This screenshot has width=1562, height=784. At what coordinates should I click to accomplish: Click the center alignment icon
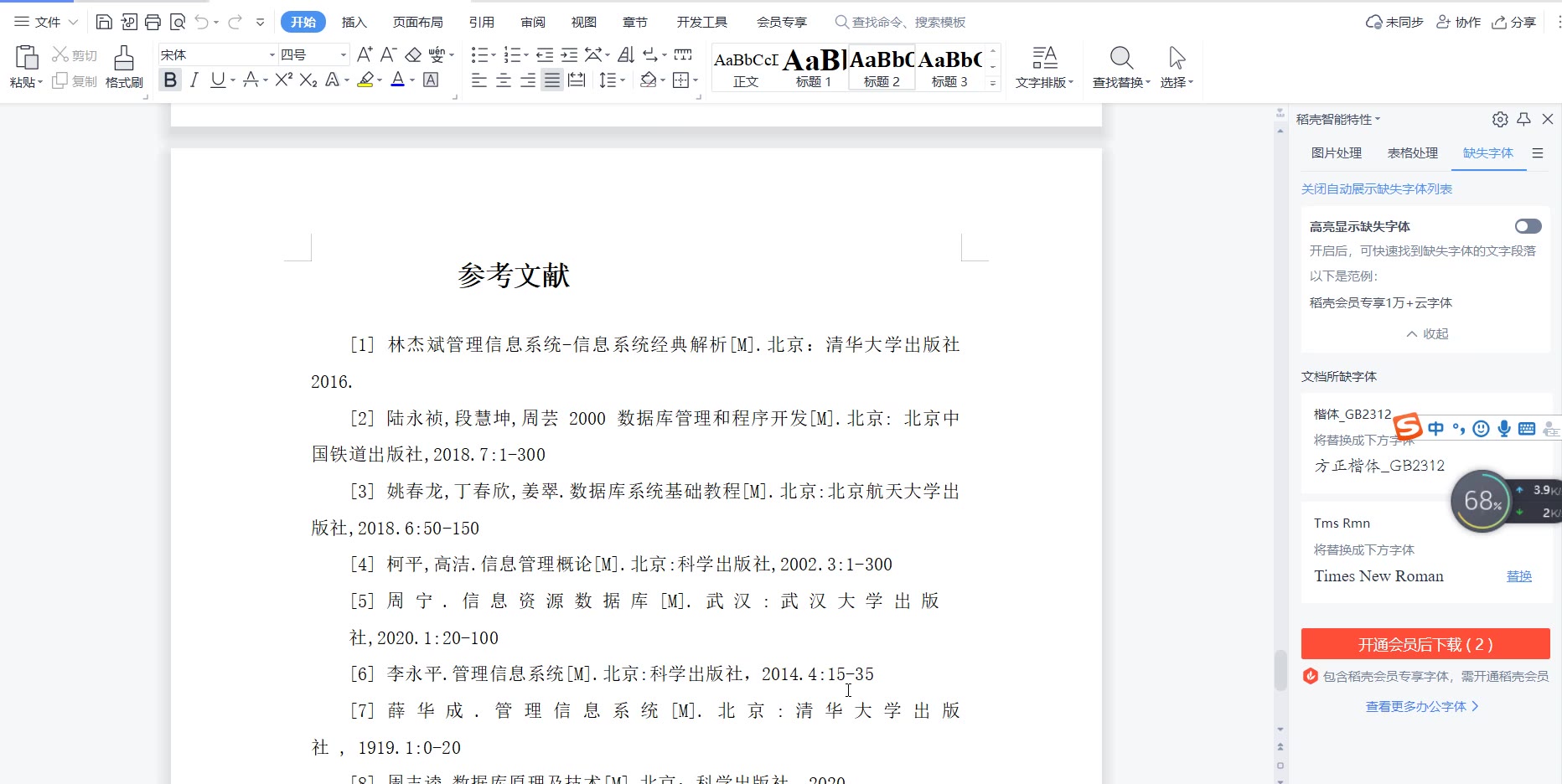(504, 80)
